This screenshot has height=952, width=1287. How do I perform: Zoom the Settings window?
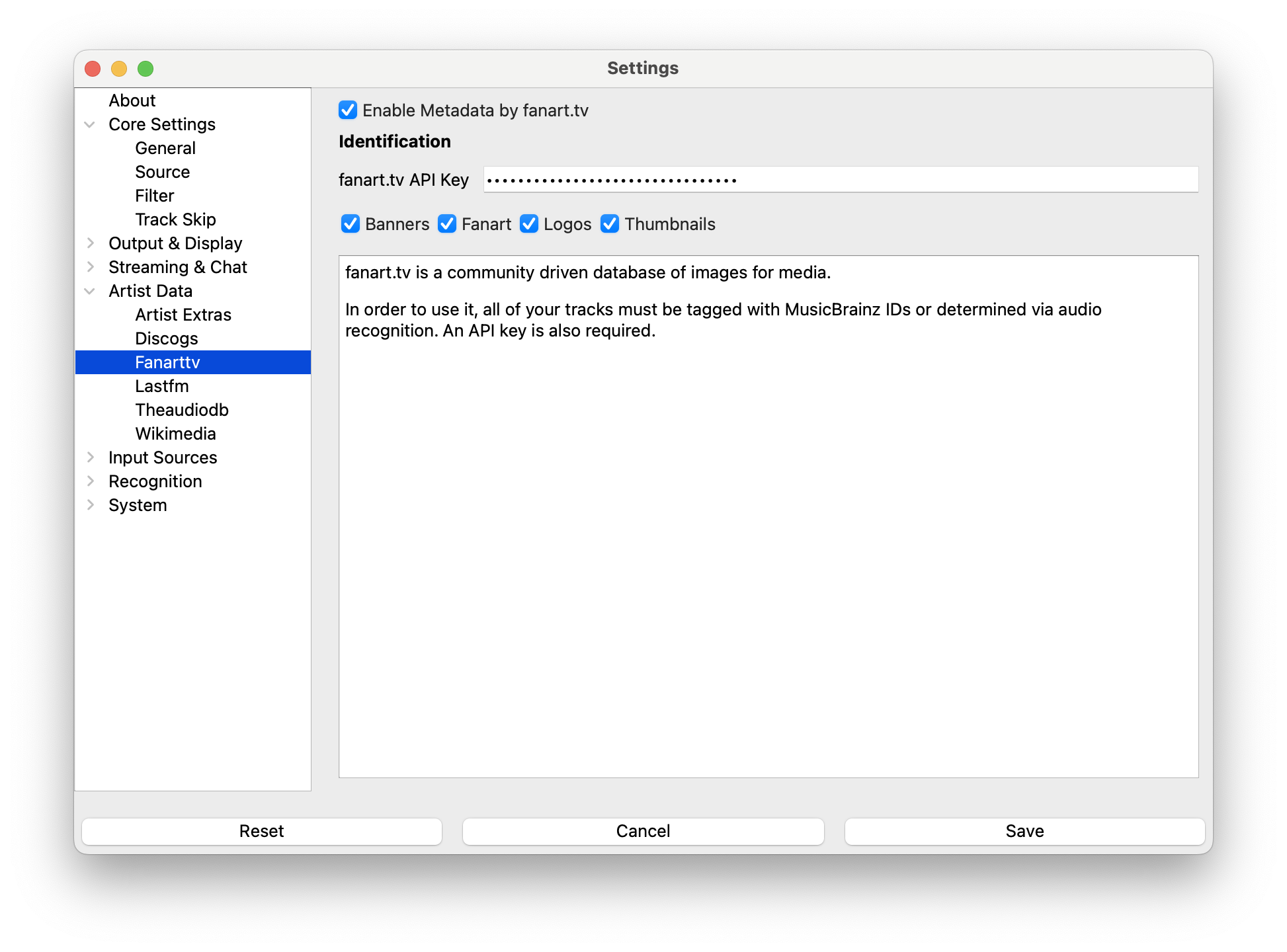[145, 69]
